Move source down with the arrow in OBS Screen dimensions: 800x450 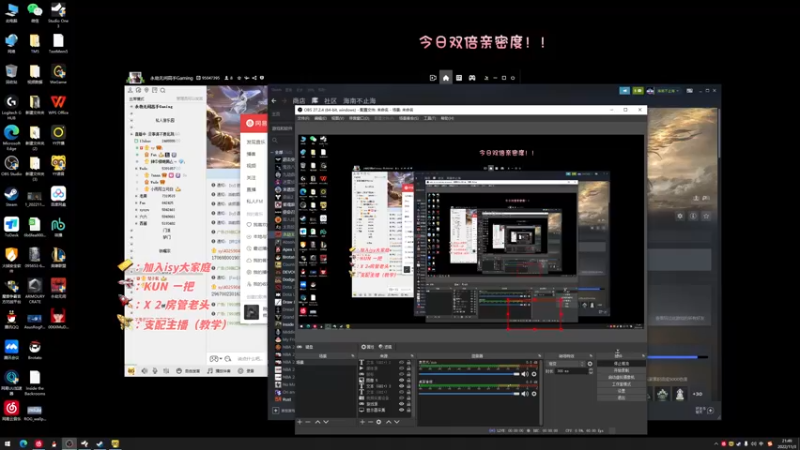[x=397, y=422]
